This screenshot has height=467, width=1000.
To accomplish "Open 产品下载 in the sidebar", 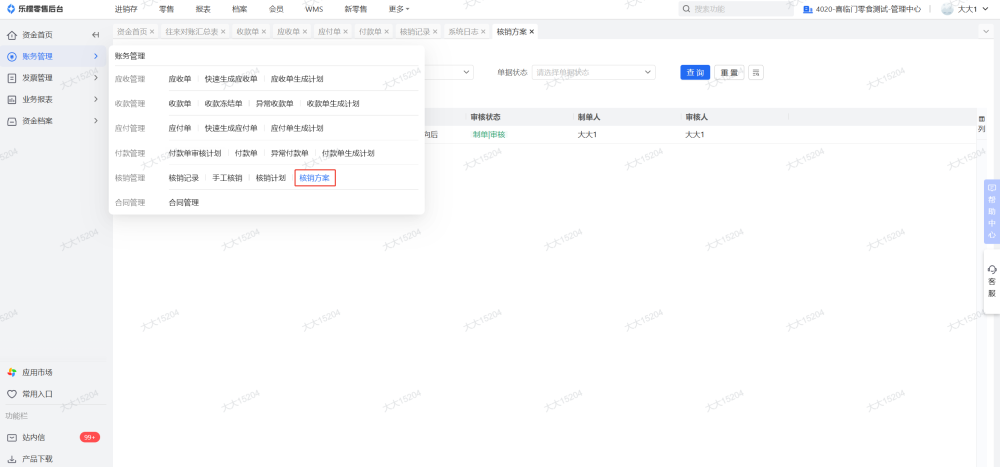I will click(38, 459).
